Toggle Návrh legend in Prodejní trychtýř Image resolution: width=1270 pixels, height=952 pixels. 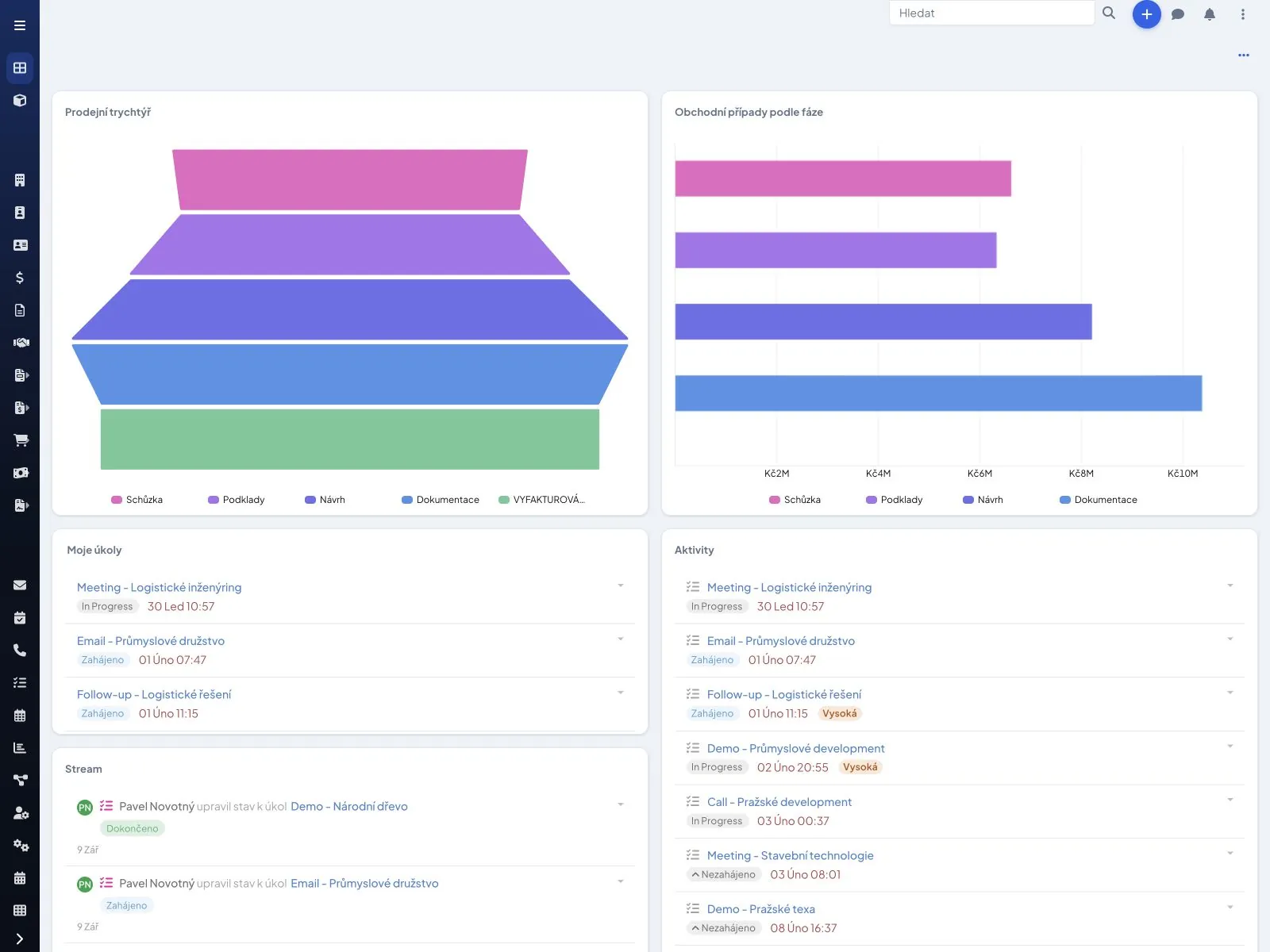(x=325, y=500)
